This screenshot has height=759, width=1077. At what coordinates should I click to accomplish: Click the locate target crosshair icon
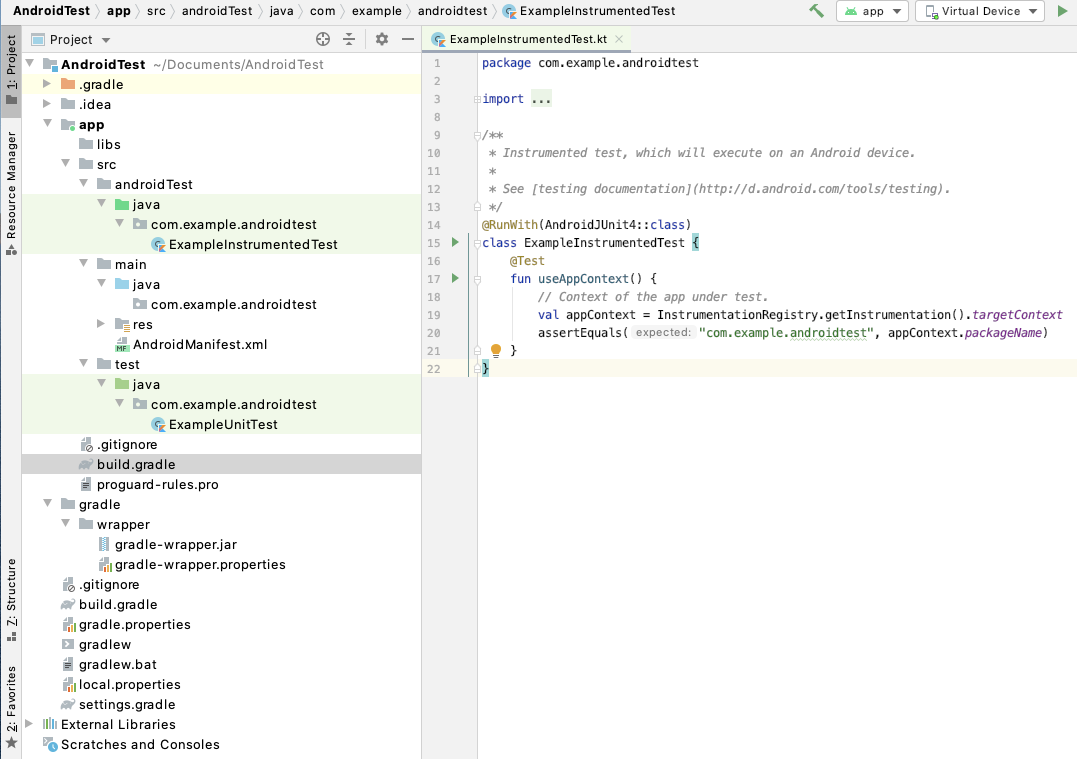coord(323,39)
